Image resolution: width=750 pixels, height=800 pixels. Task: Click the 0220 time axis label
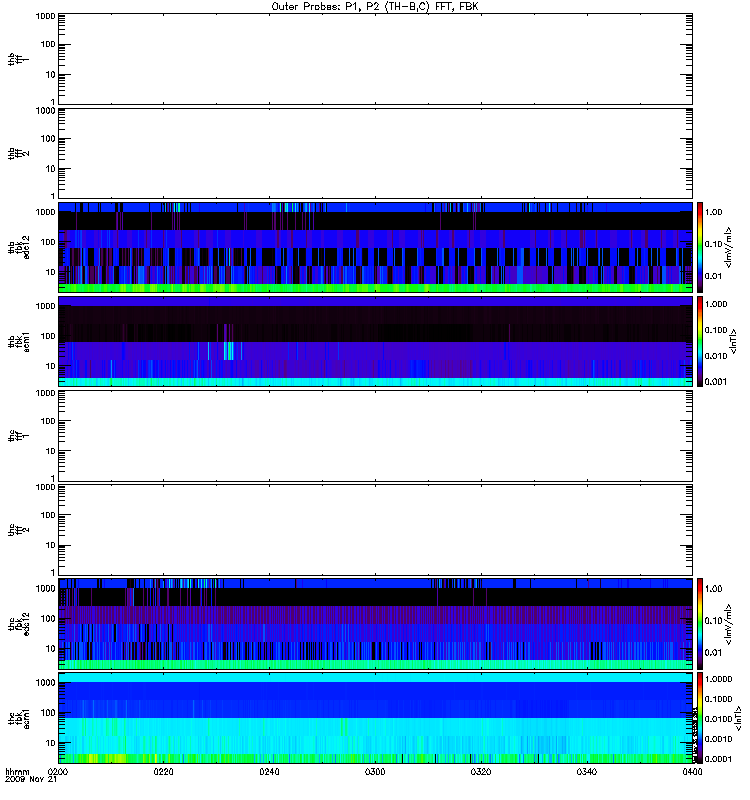pyautogui.click(x=163, y=772)
